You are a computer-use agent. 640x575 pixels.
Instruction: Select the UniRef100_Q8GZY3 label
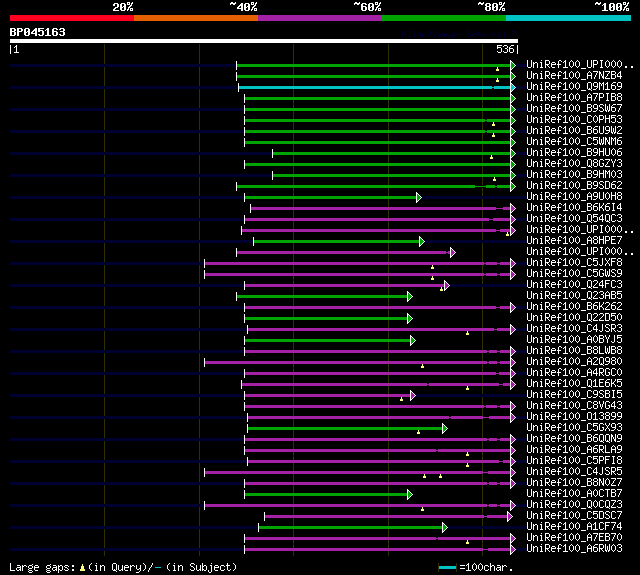click(x=574, y=164)
